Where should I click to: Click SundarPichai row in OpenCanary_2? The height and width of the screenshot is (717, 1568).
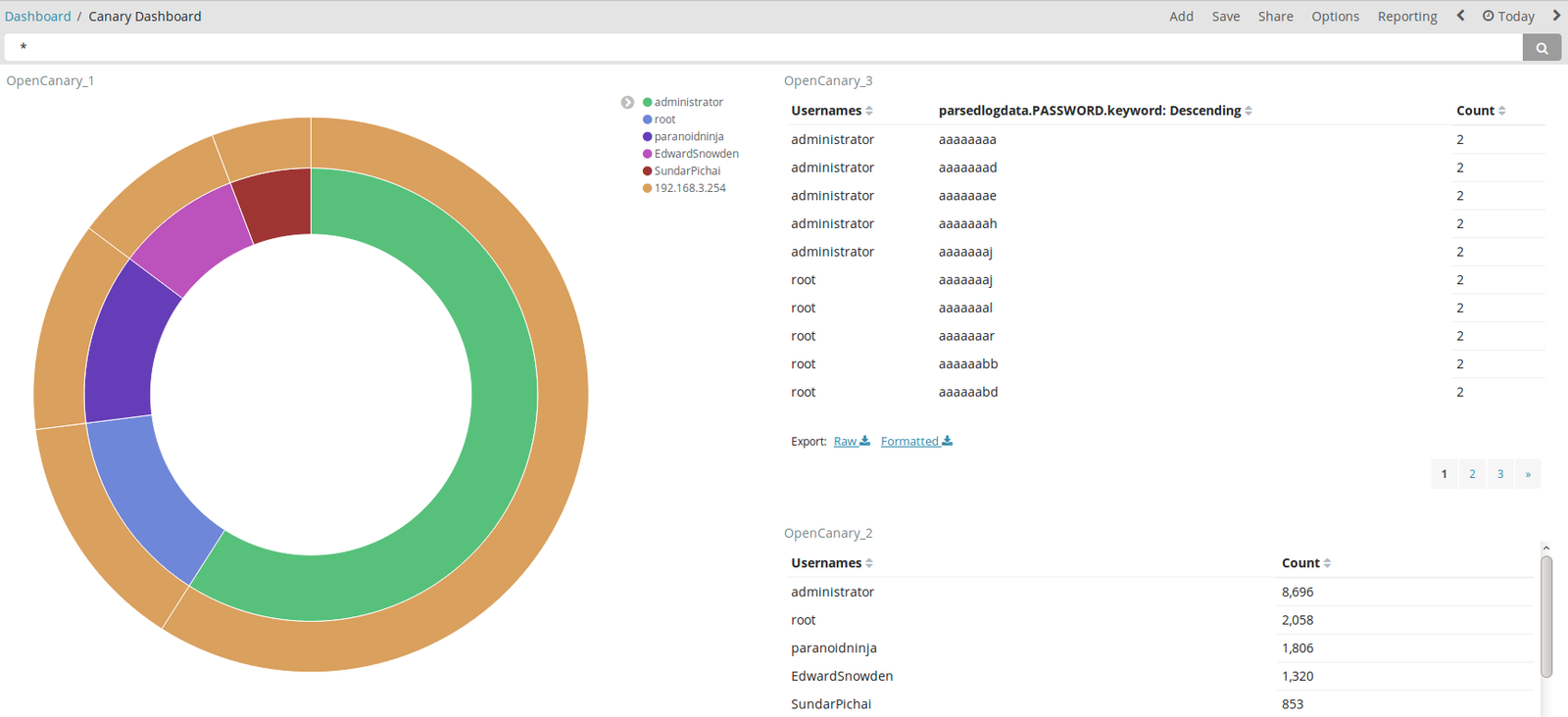tap(1160, 704)
